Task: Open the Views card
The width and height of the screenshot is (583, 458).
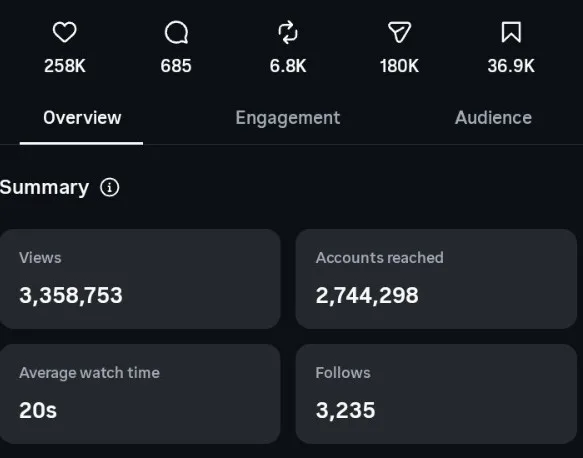Action: pyautogui.click(x=140, y=279)
